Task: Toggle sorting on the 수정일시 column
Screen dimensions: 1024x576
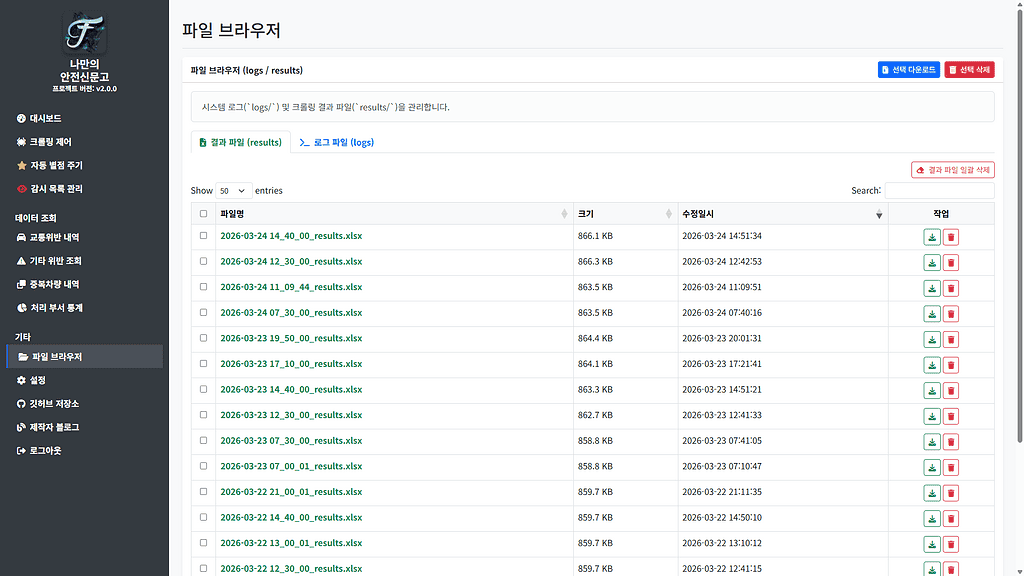Action: coord(700,213)
